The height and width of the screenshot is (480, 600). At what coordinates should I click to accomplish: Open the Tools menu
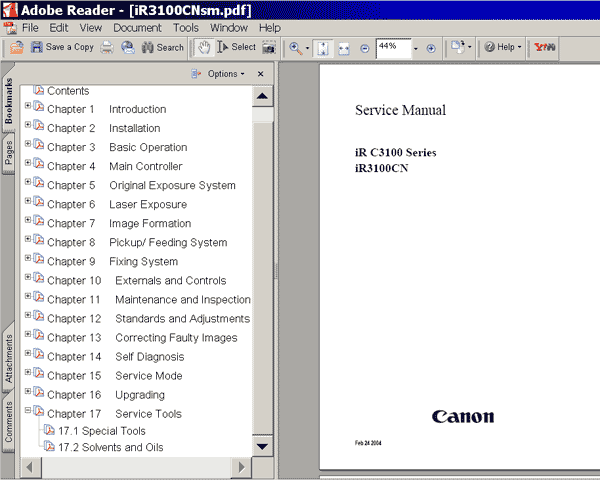[x=186, y=28]
